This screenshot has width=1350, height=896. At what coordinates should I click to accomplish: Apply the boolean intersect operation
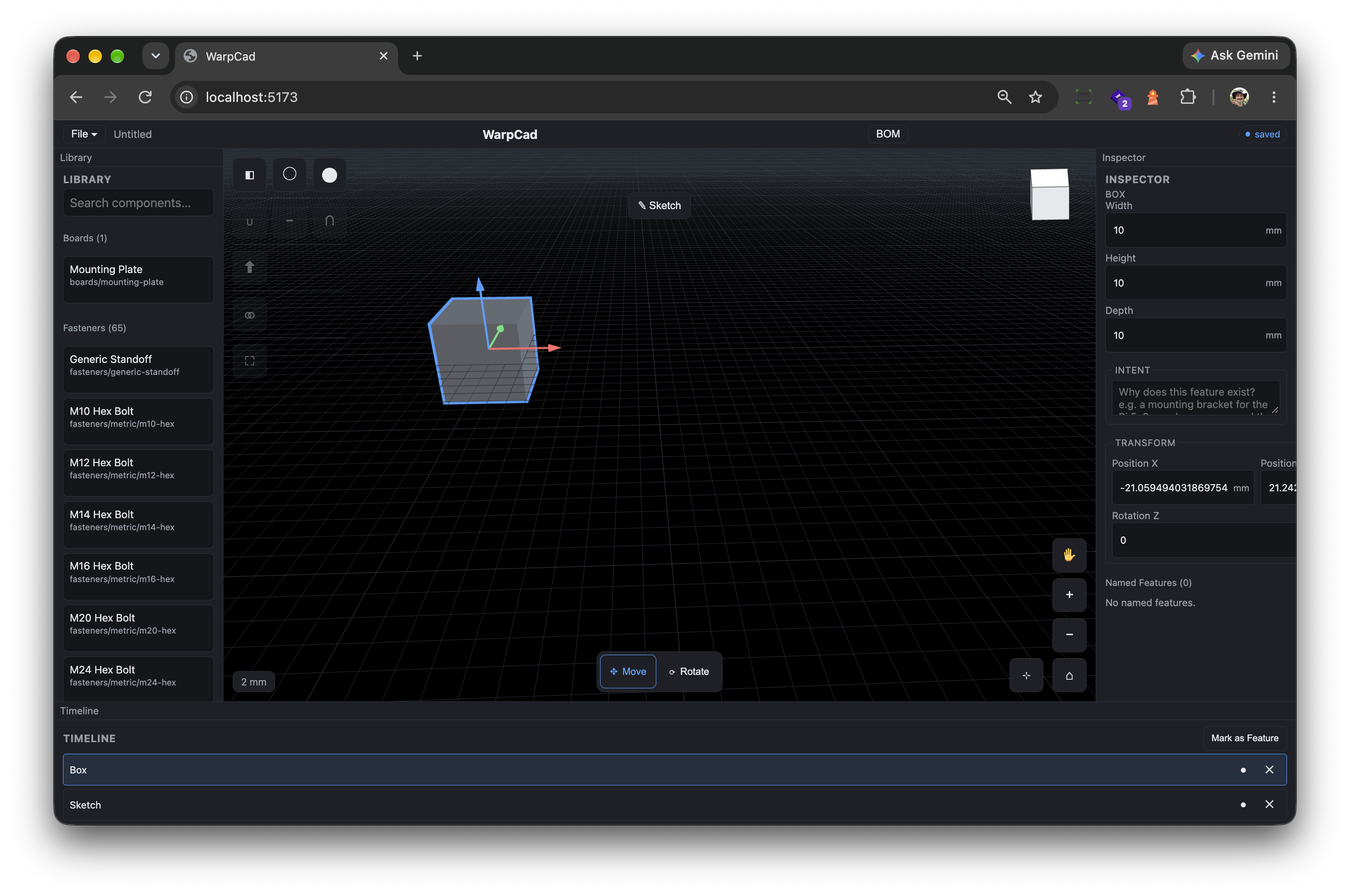tap(330, 222)
